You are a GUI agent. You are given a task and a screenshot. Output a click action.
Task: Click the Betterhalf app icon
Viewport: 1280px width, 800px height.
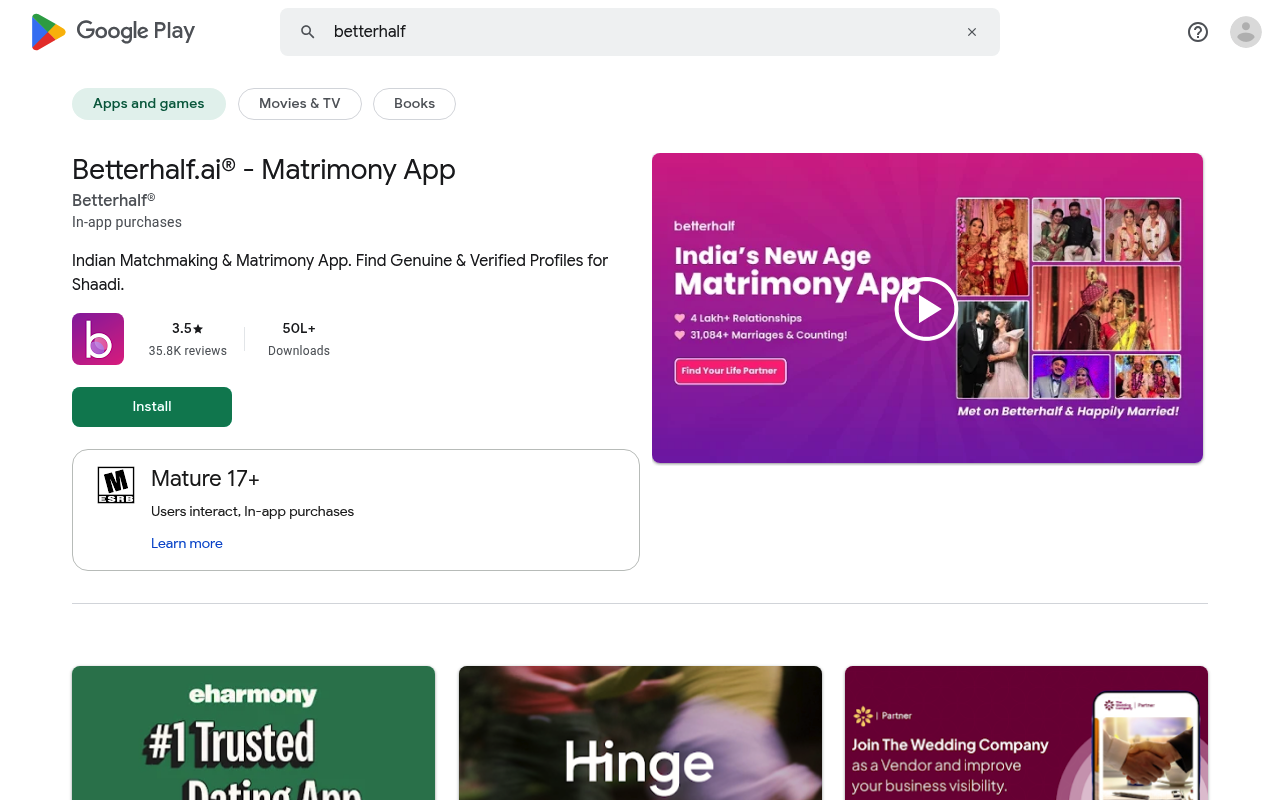pyautogui.click(x=98, y=339)
